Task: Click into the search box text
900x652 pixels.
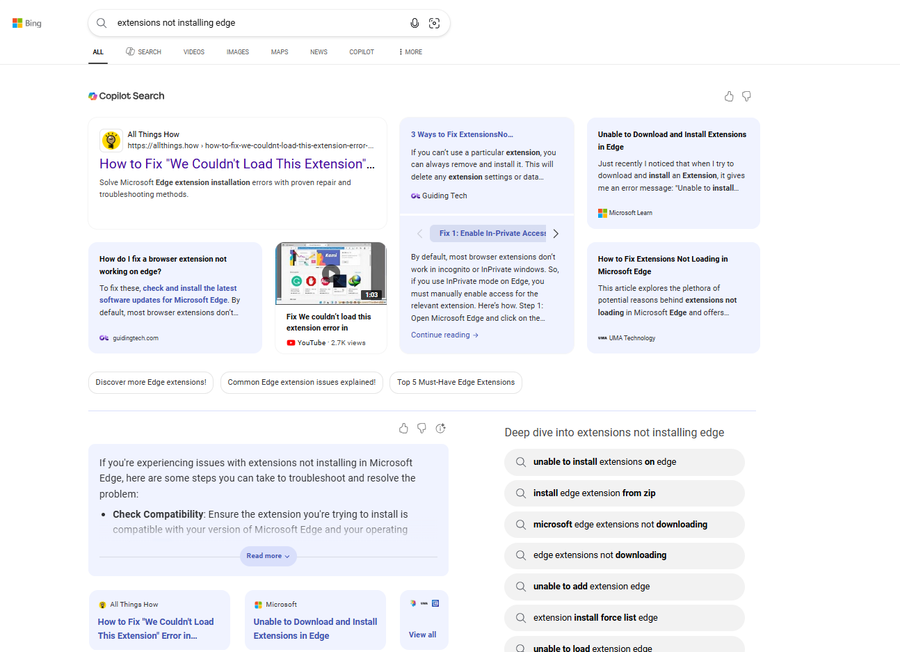Action: tap(176, 23)
